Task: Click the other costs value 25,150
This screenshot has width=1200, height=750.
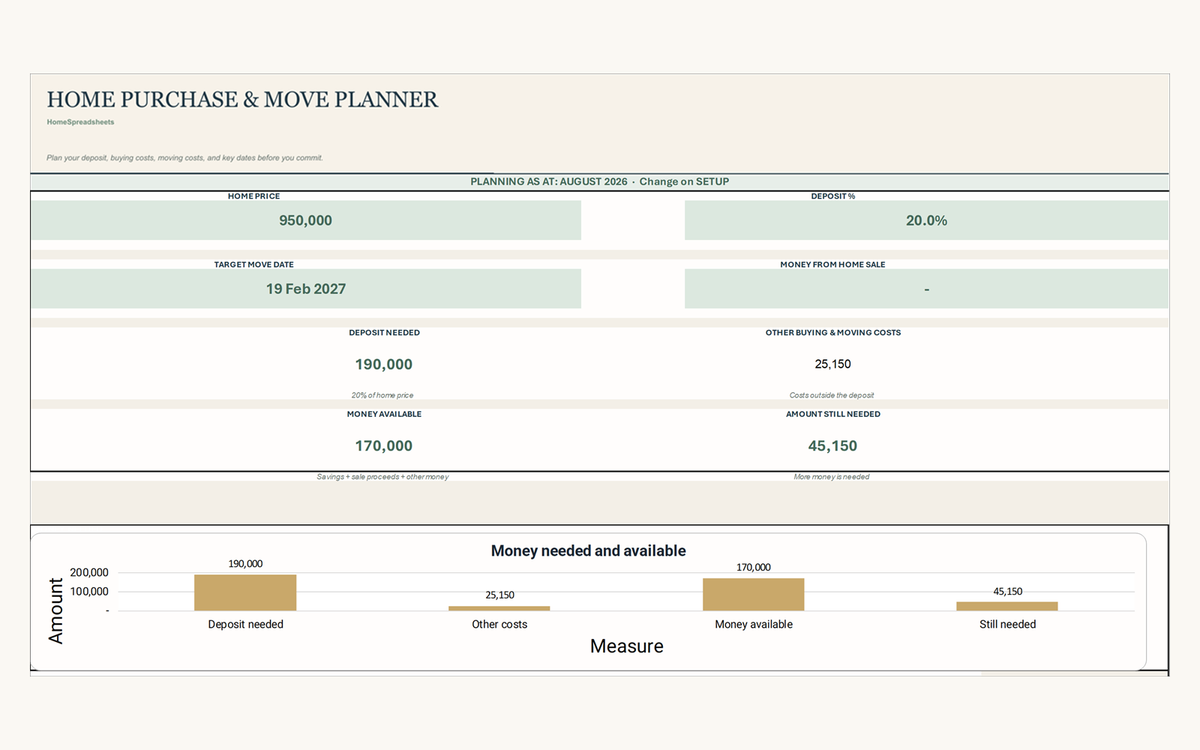Action: [833, 364]
